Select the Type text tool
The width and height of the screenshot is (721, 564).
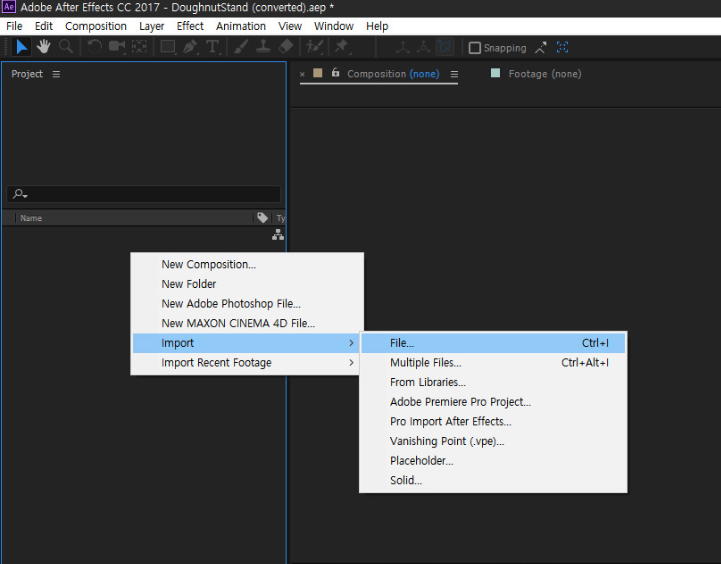[212, 47]
